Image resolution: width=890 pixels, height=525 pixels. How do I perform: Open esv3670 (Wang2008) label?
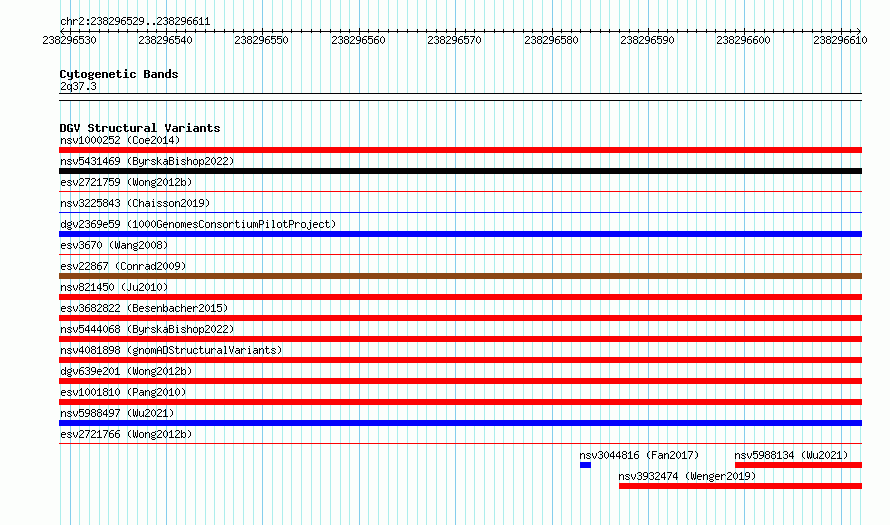click(x=114, y=245)
